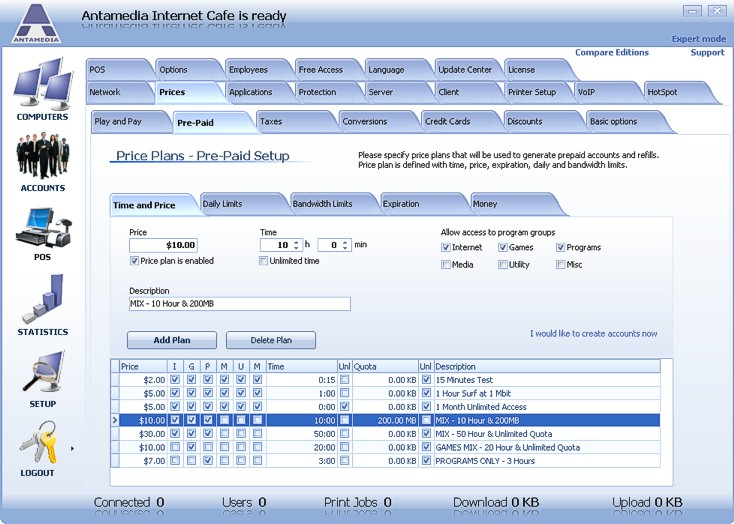This screenshot has height=524, width=734.
Task: Check the Media program group checkbox
Action: click(446, 265)
